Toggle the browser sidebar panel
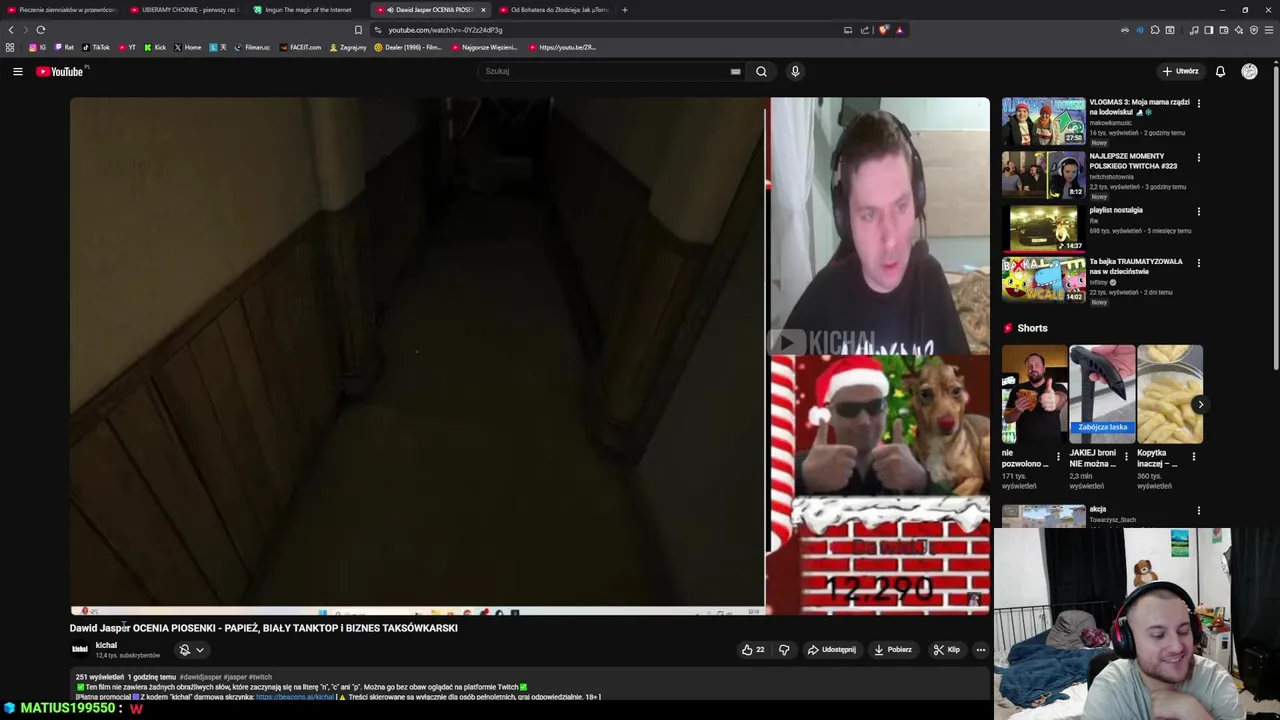The width and height of the screenshot is (1280, 720). coord(1208,30)
